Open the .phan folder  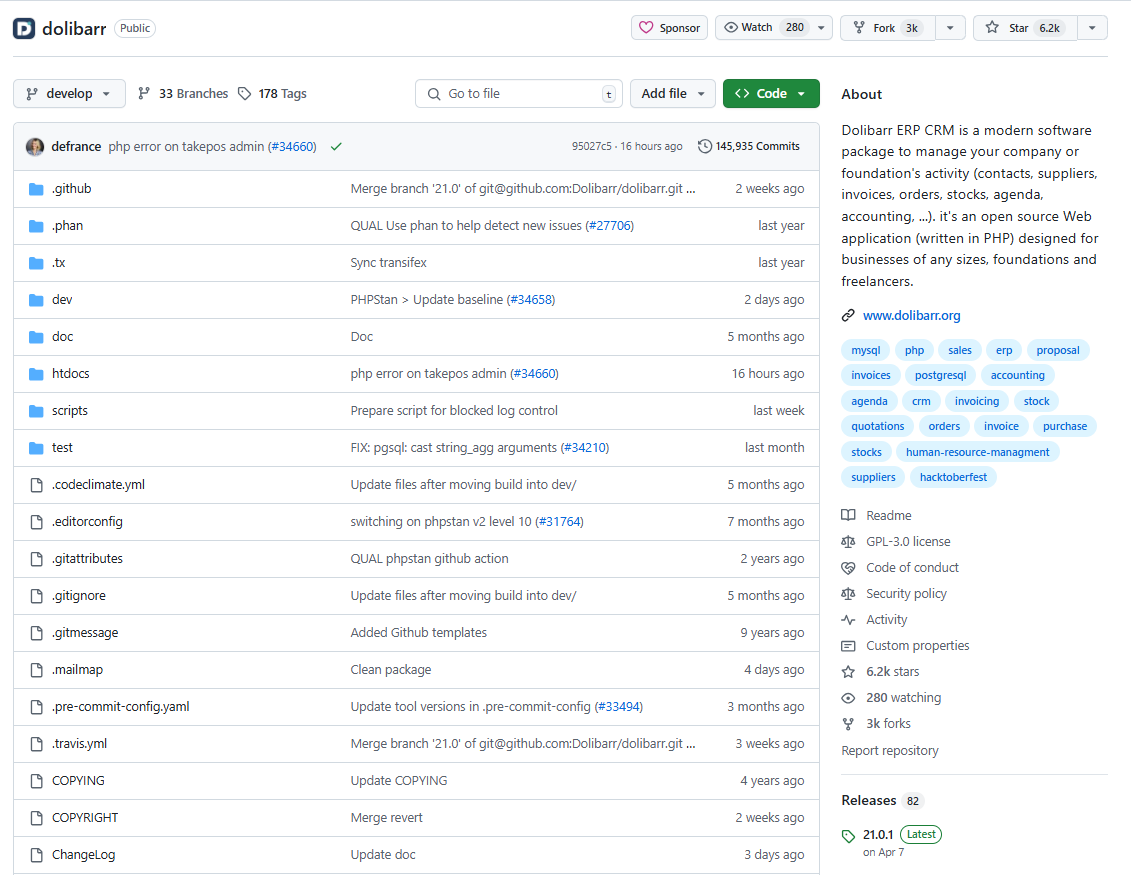click(67, 226)
